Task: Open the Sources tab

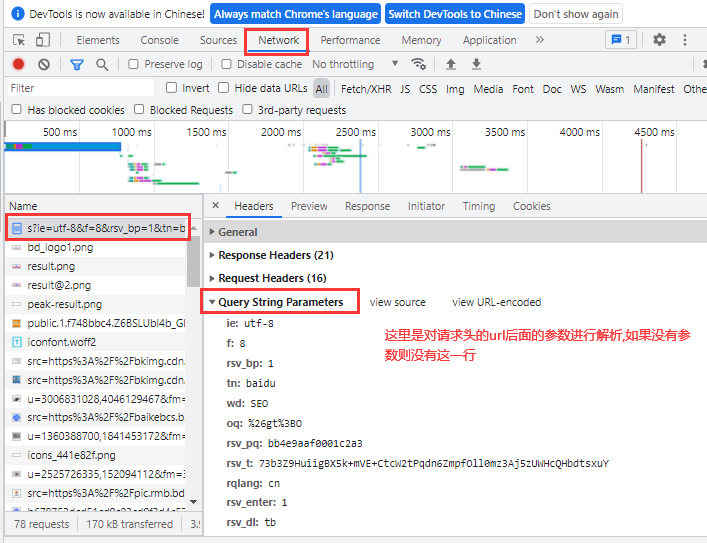Action: [218, 40]
